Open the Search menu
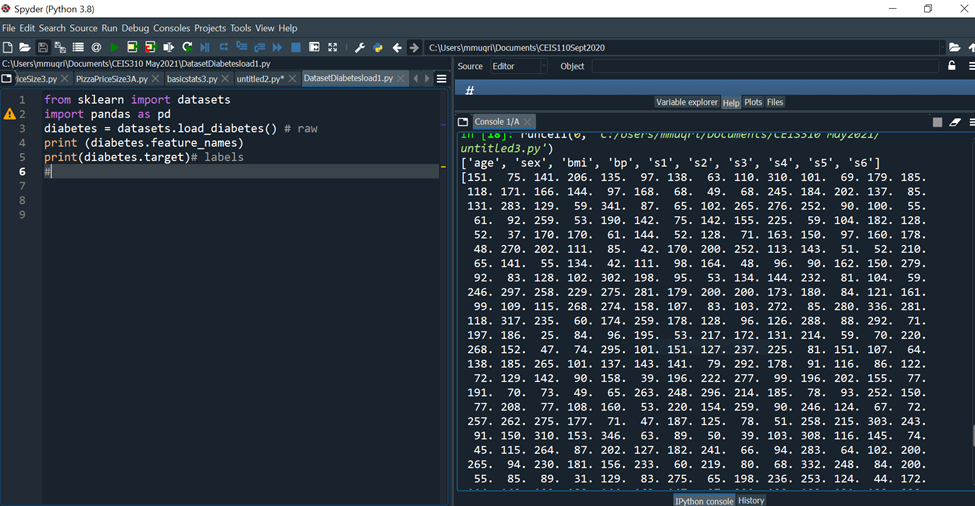This screenshot has width=975, height=506. (52, 28)
